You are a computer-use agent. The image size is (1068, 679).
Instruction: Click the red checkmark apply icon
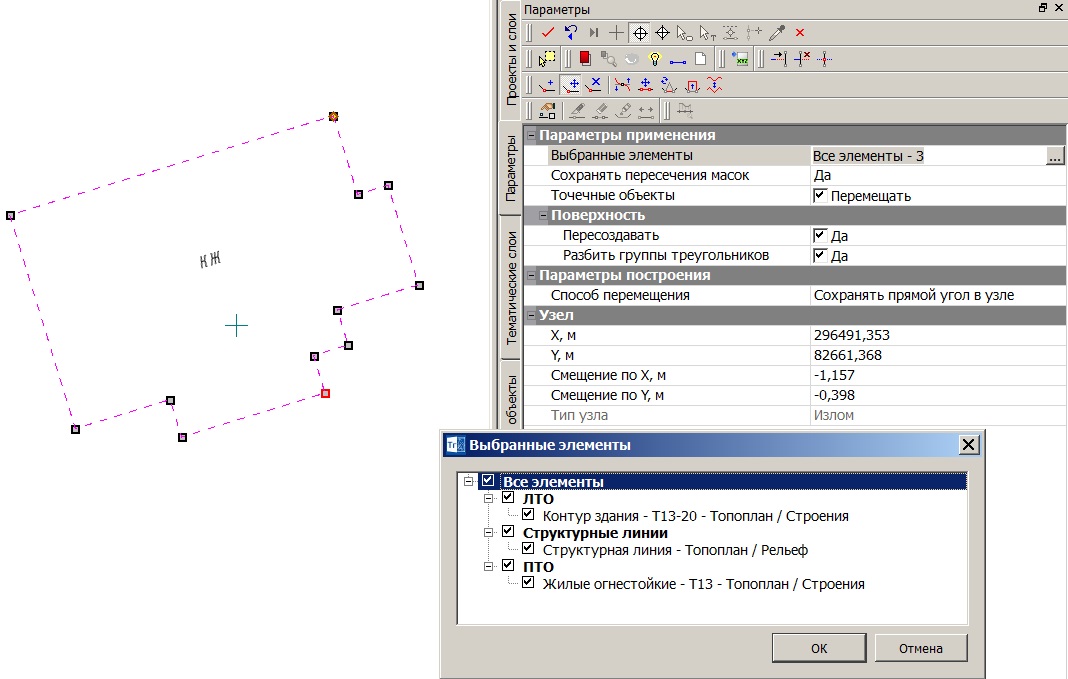coord(548,33)
